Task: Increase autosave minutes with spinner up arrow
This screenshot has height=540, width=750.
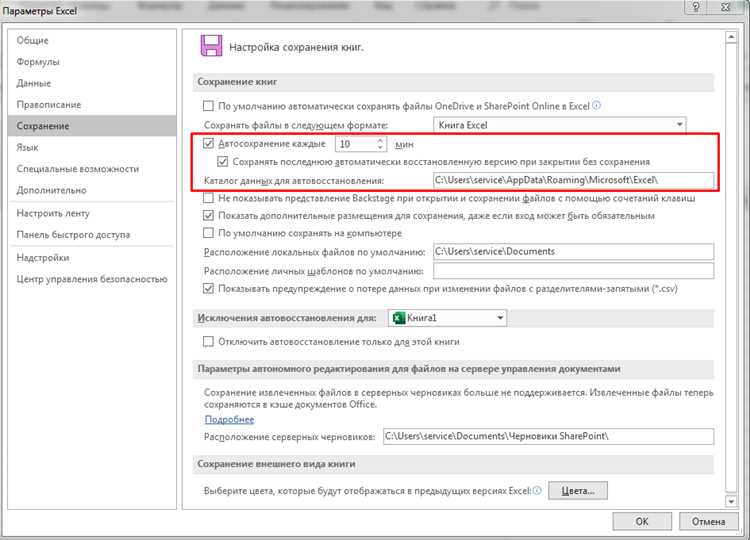Action: (x=380, y=140)
